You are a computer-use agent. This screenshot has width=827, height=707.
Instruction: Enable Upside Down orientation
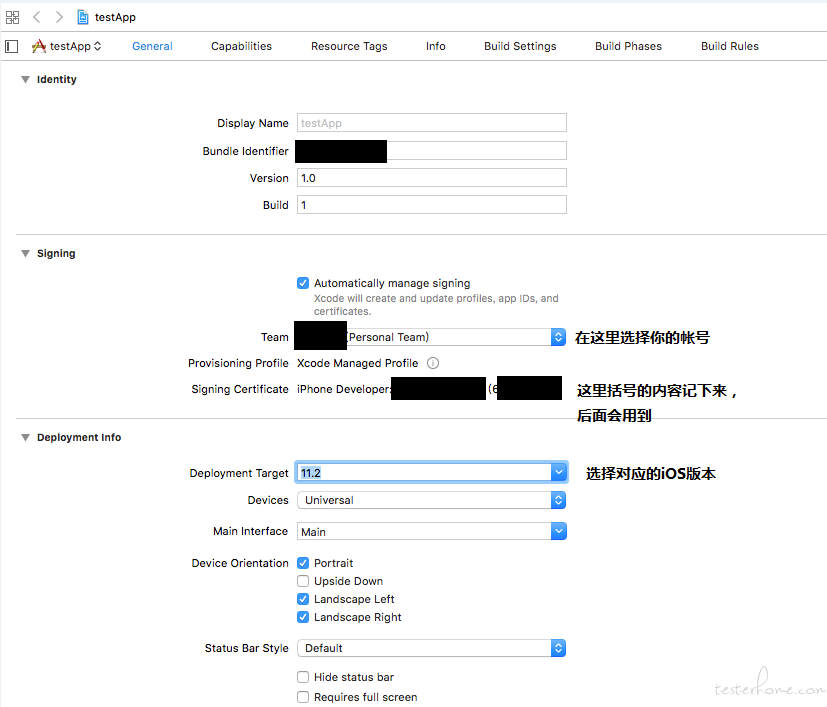[x=303, y=581]
